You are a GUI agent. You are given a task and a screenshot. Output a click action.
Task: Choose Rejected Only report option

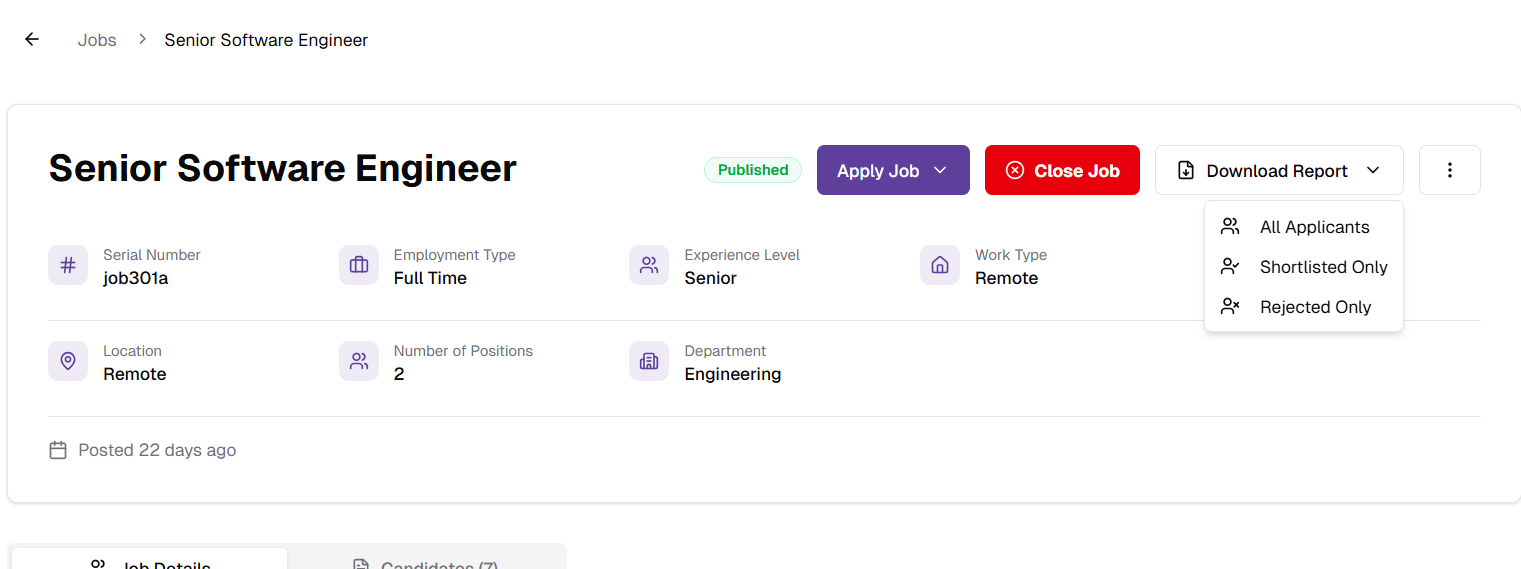coord(1315,307)
